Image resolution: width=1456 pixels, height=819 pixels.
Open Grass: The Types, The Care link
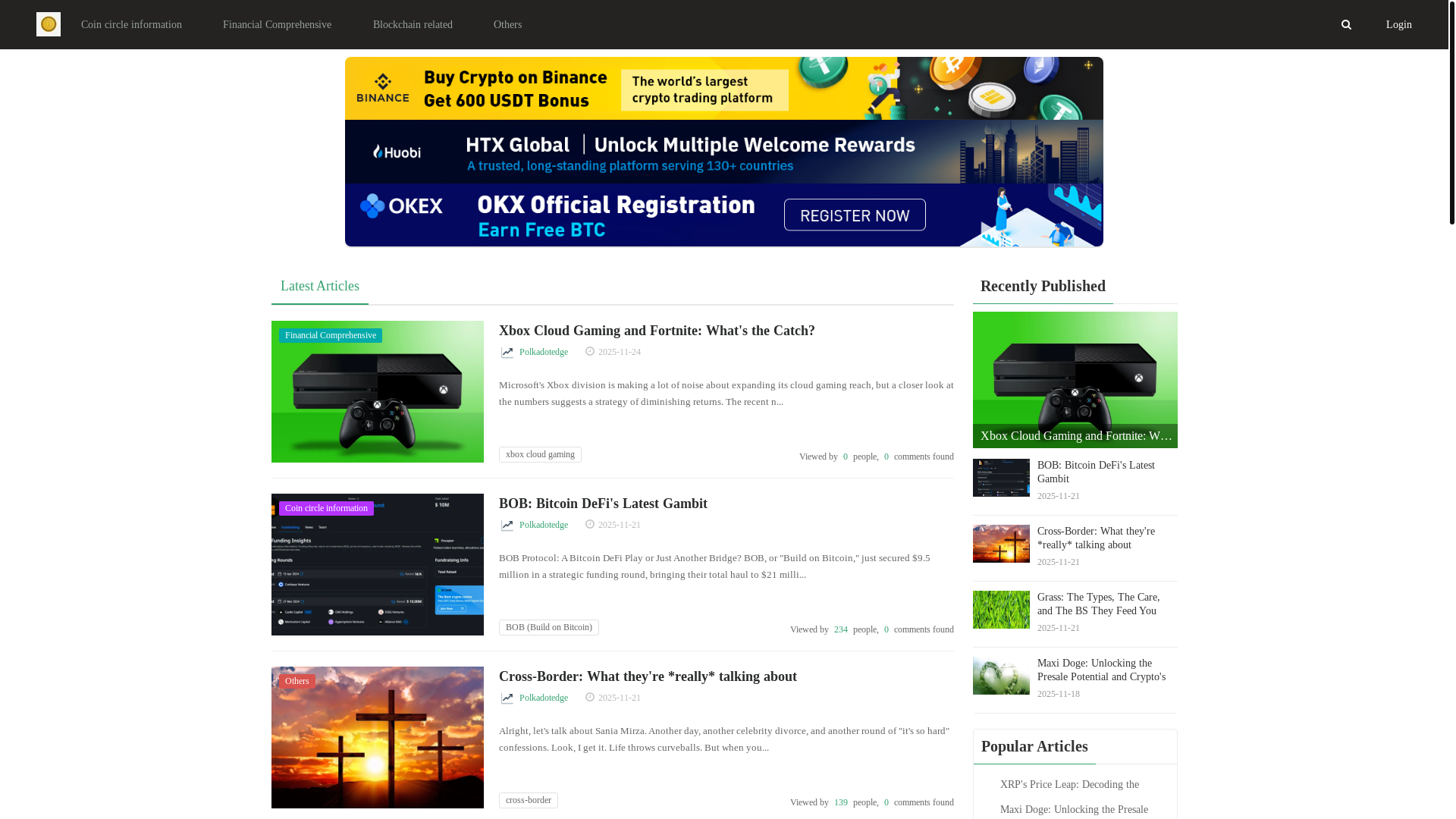(x=1098, y=604)
